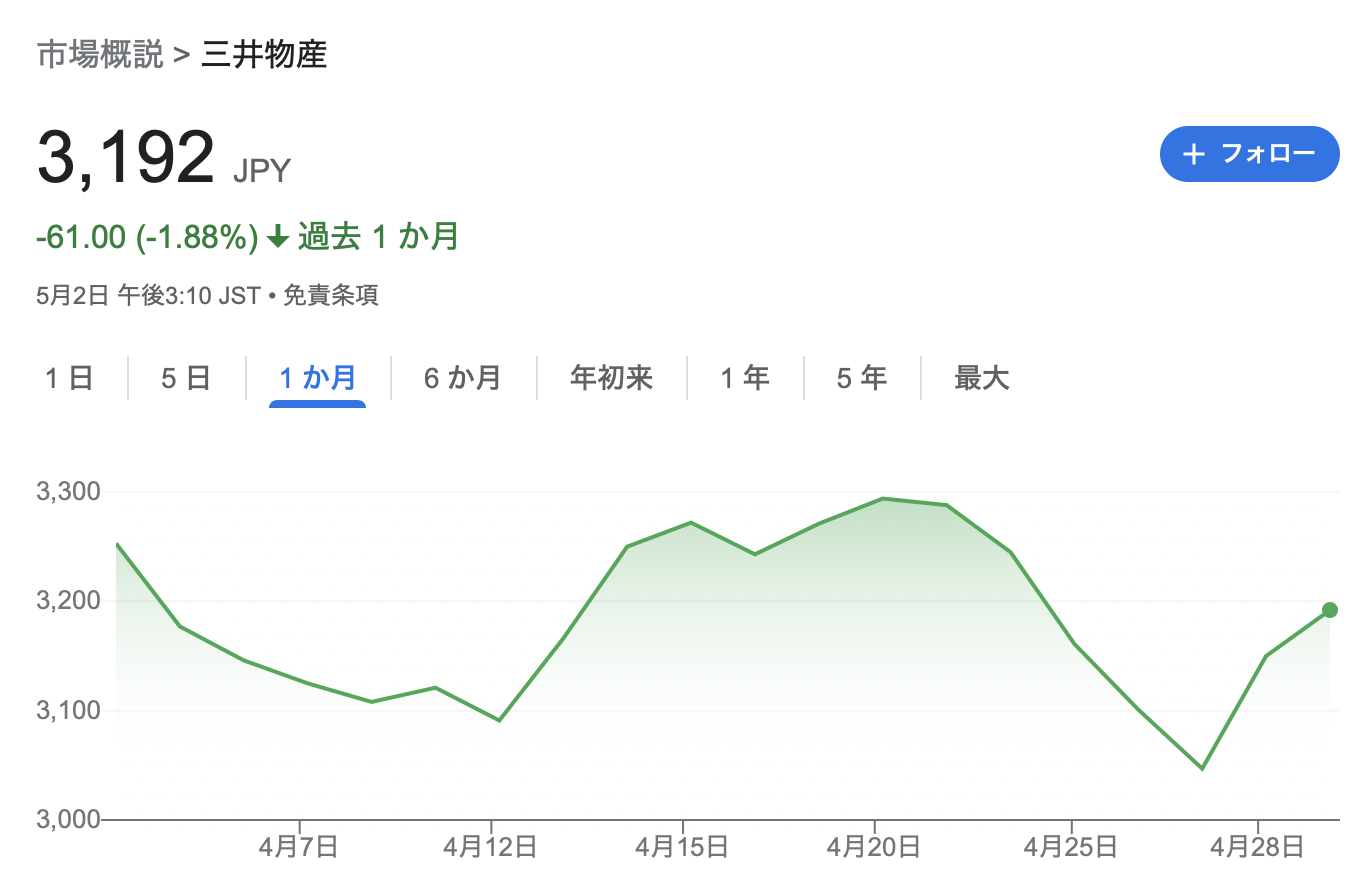Viewport: 1366px width, 884px height.
Task: Click the 三井物産 breadcrumb text
Action: [x=264, y=55]
